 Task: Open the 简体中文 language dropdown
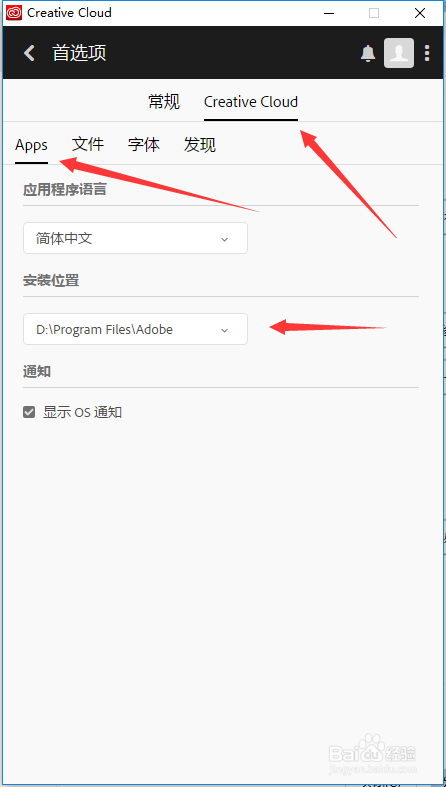click(135, 238)
